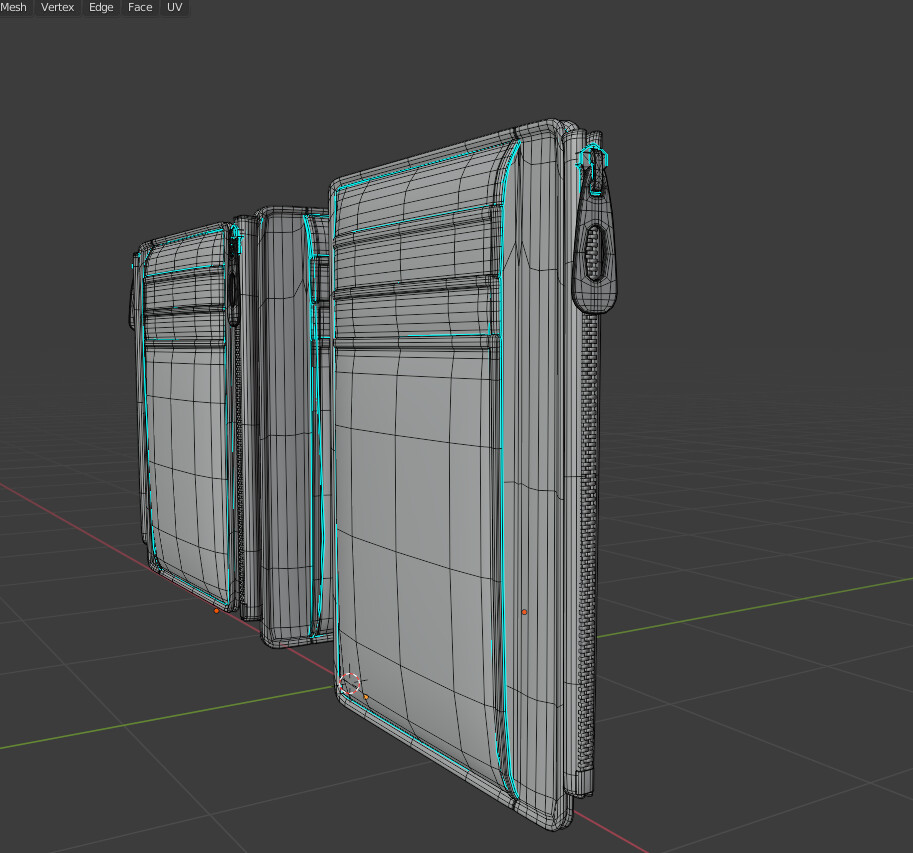Open the Vertex menu

point(56,7)
